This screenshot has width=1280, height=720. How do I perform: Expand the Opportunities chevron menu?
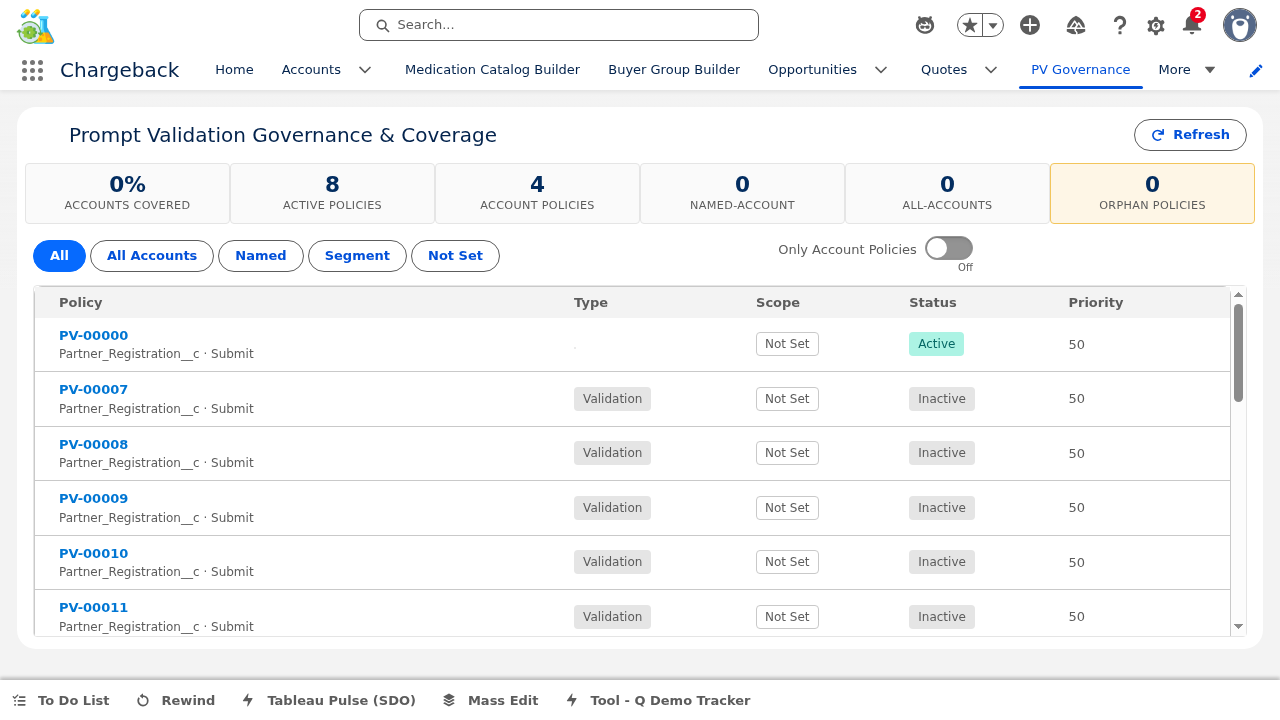881,70
